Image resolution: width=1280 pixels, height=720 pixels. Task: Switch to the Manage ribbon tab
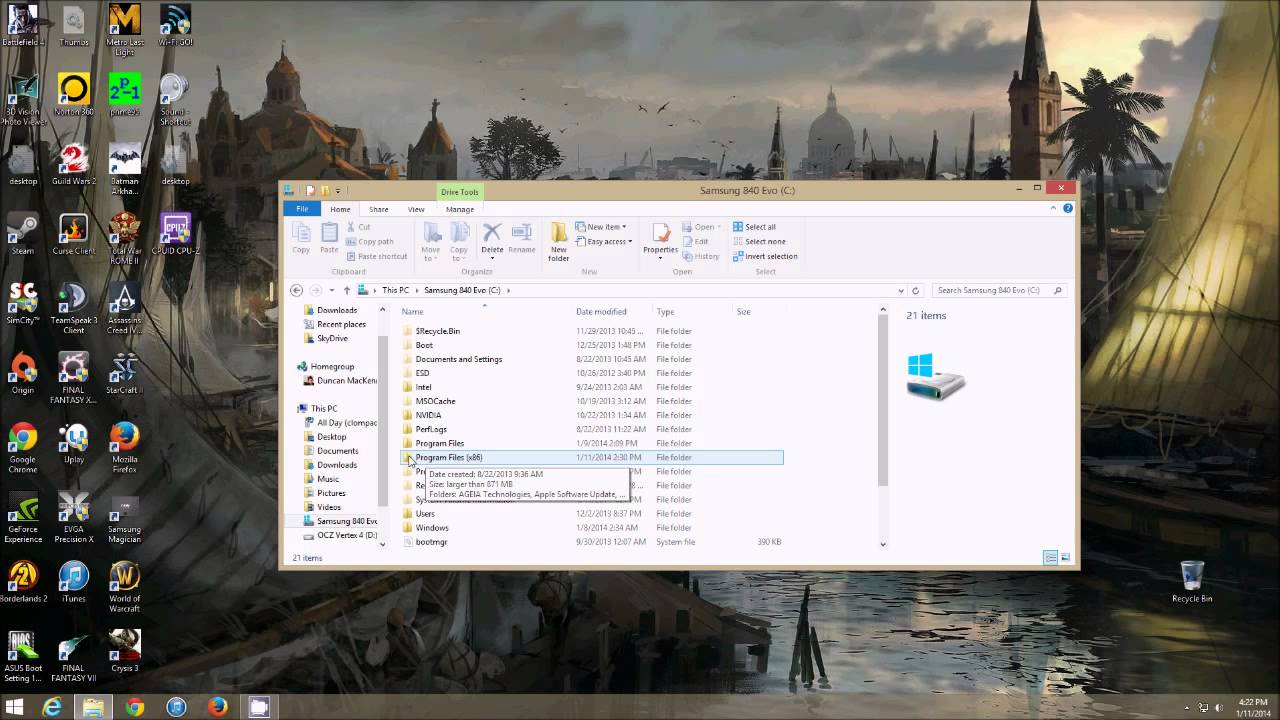pos(460,209)
